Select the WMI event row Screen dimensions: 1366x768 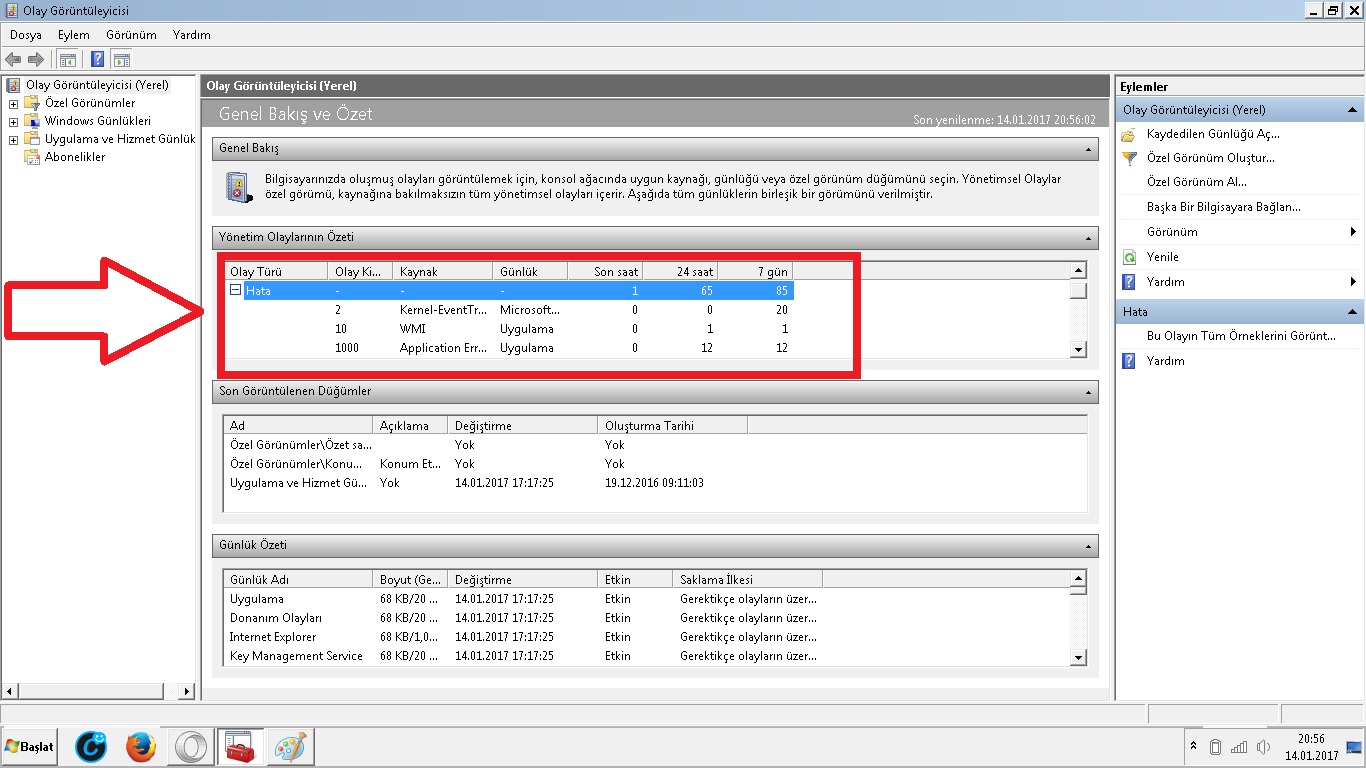(x=509, y=329)
